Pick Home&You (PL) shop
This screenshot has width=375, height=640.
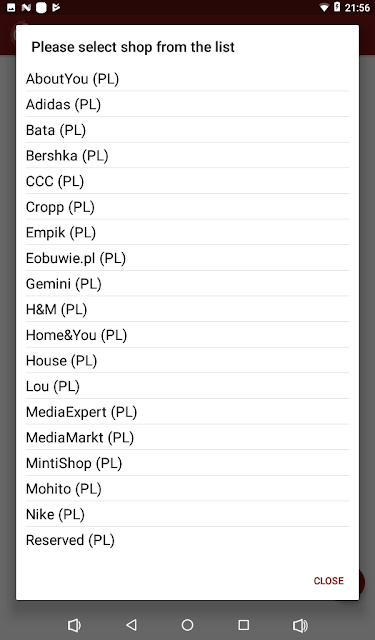187,335
